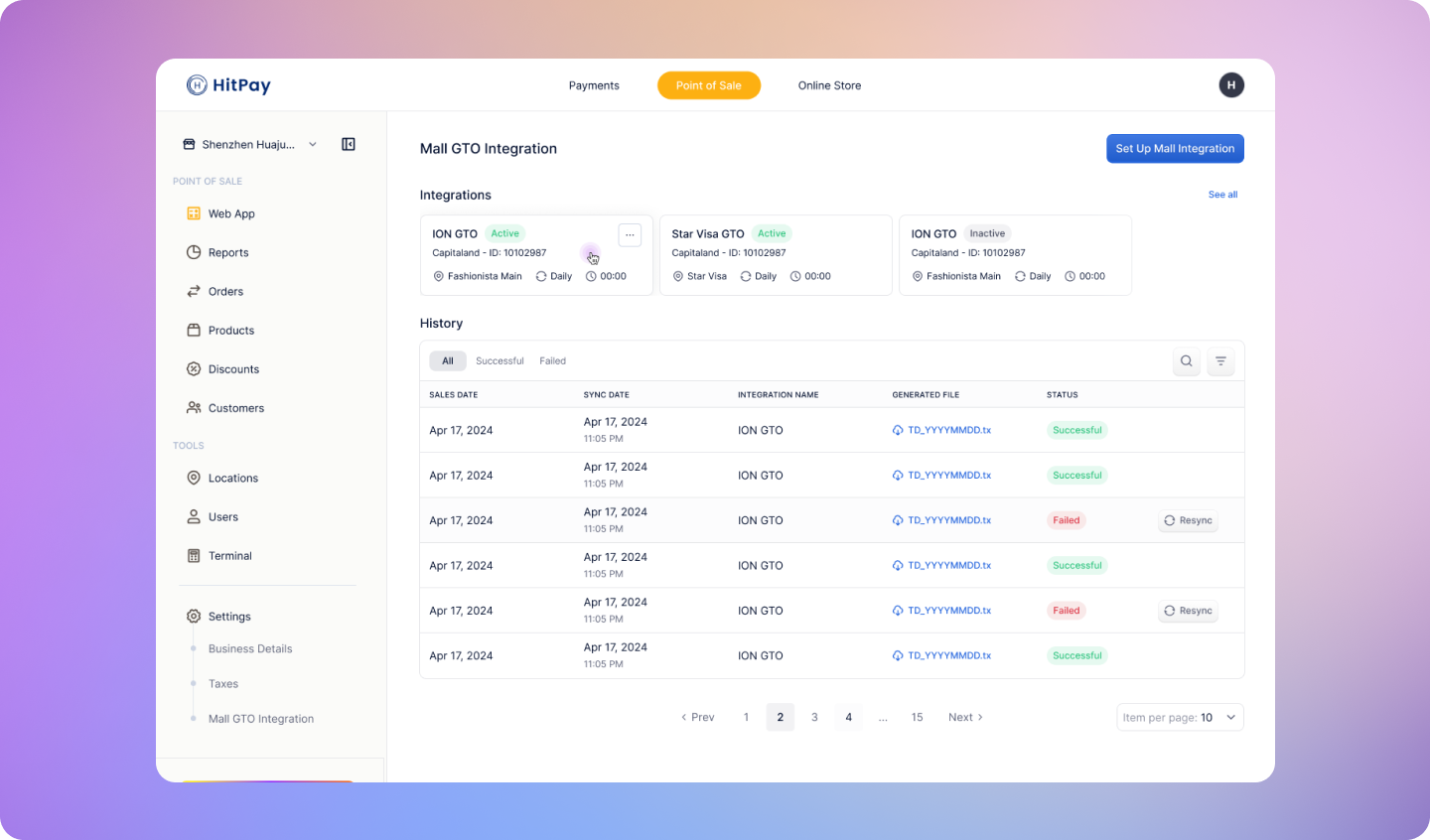The height and width of the screenshot is (840, 1430).
Task: Resync the fifth history row
Action: click(x=1188, y=611)
